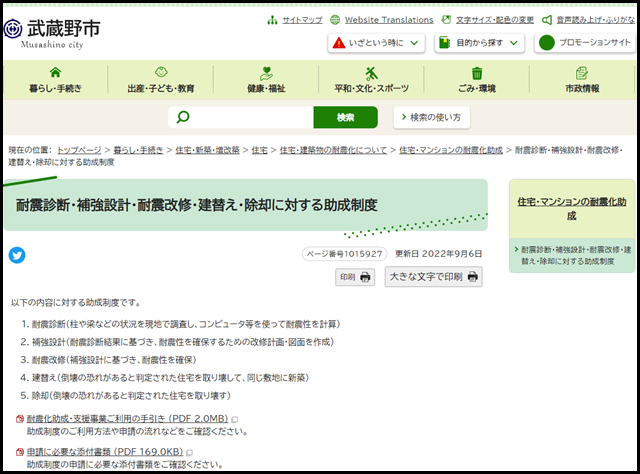Open 検索の使い方 help link

(432, 117)
